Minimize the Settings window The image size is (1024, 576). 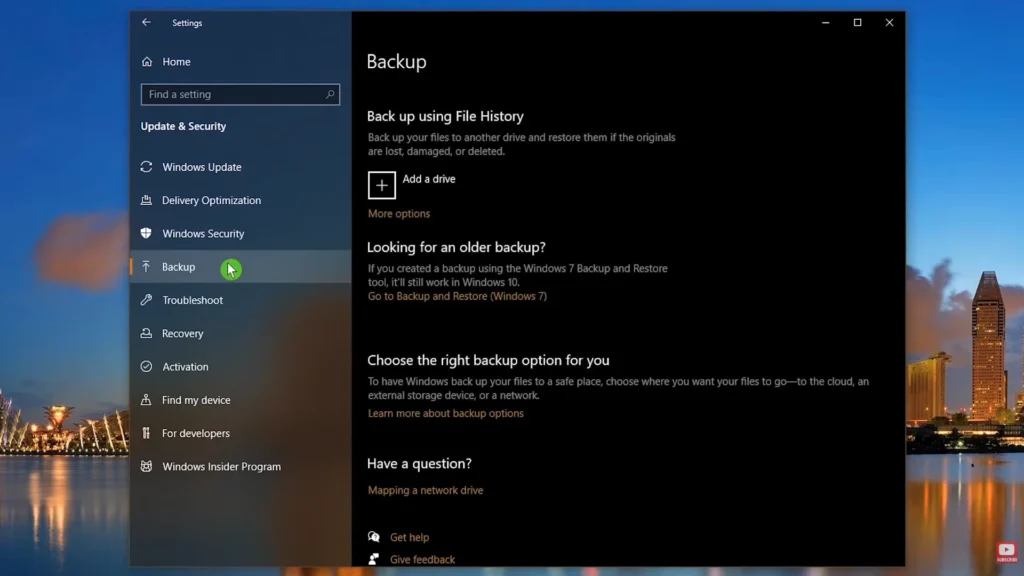[x=825, y=22]
